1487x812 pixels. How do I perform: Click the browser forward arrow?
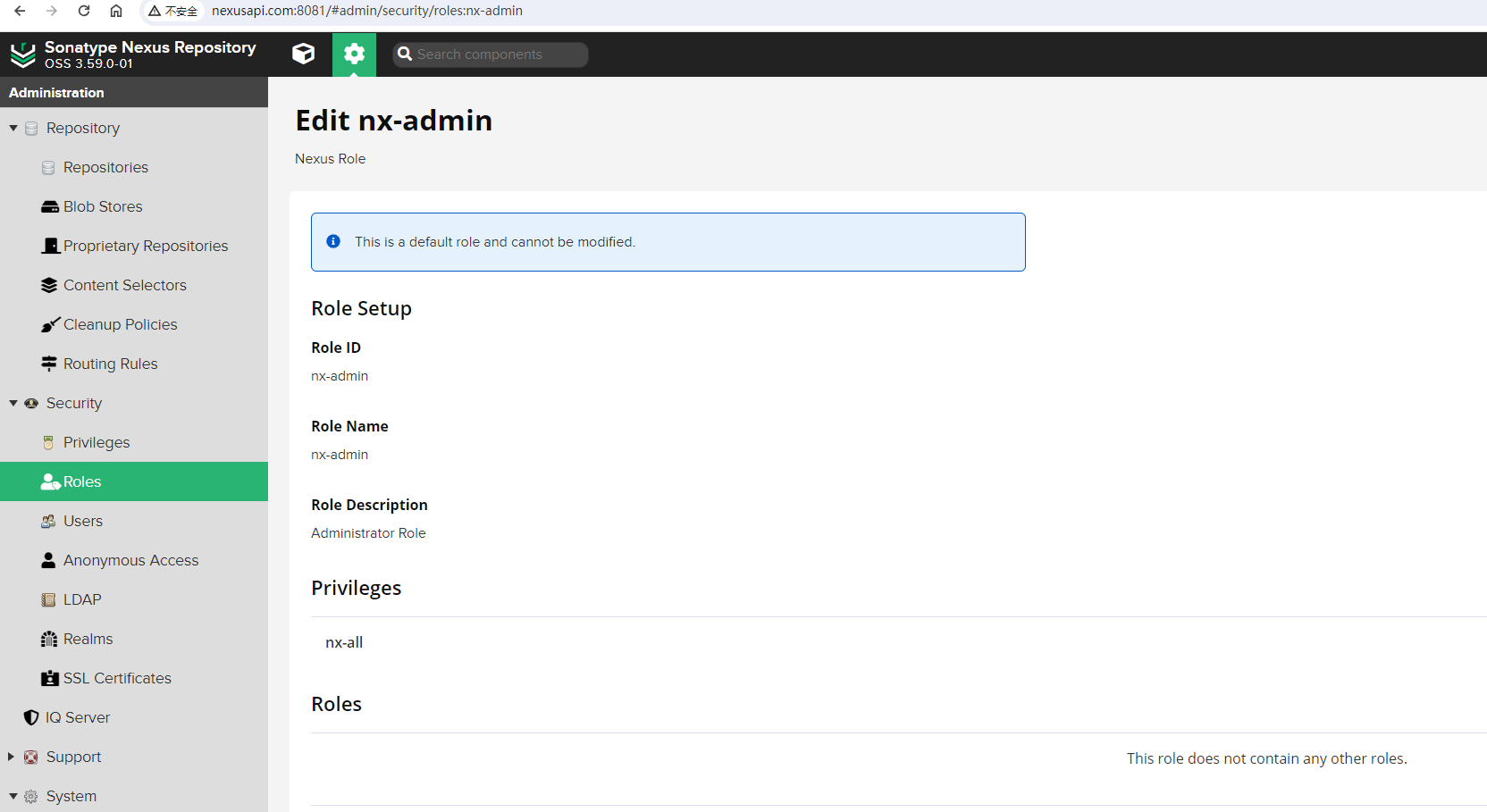click(x=52, y=11)
